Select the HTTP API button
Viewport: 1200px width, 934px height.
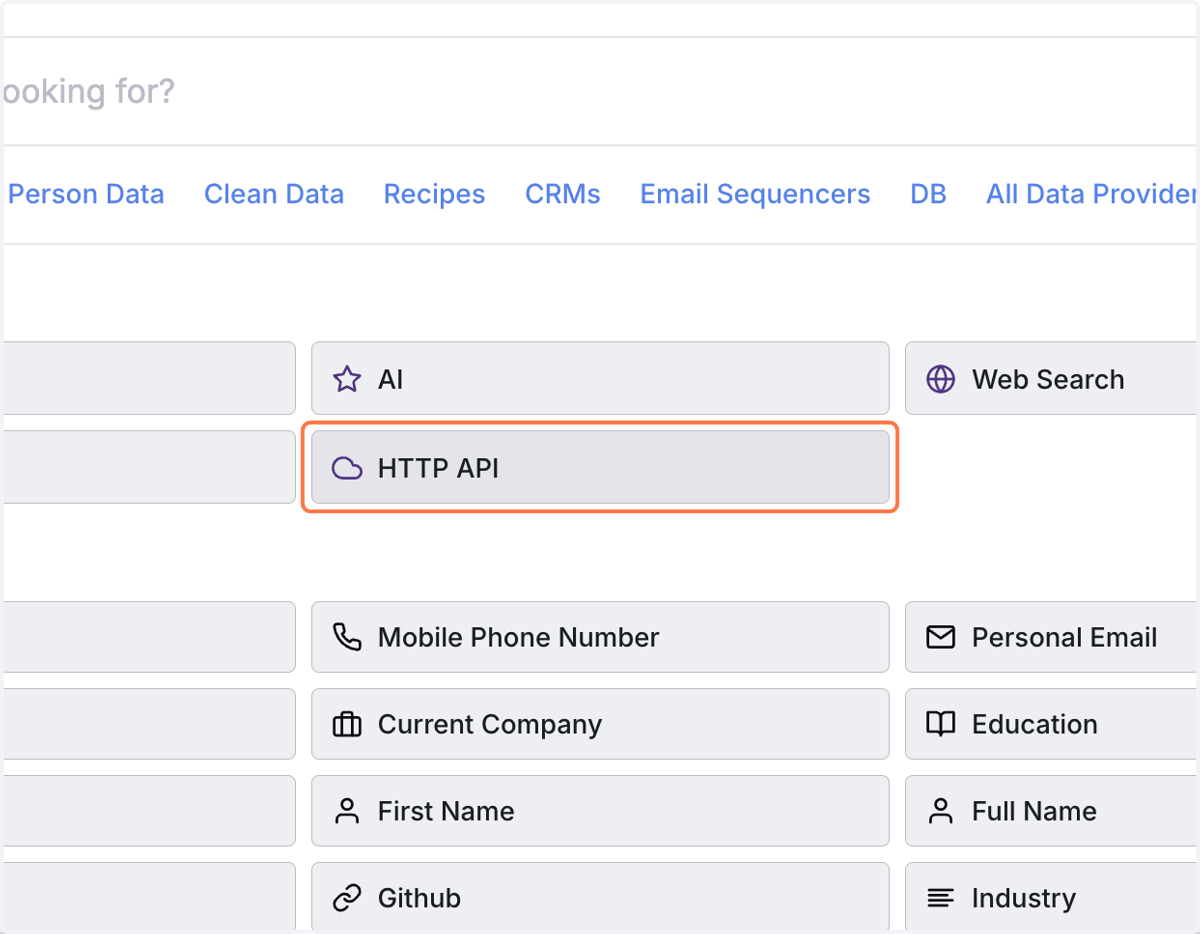click(600, 467)
